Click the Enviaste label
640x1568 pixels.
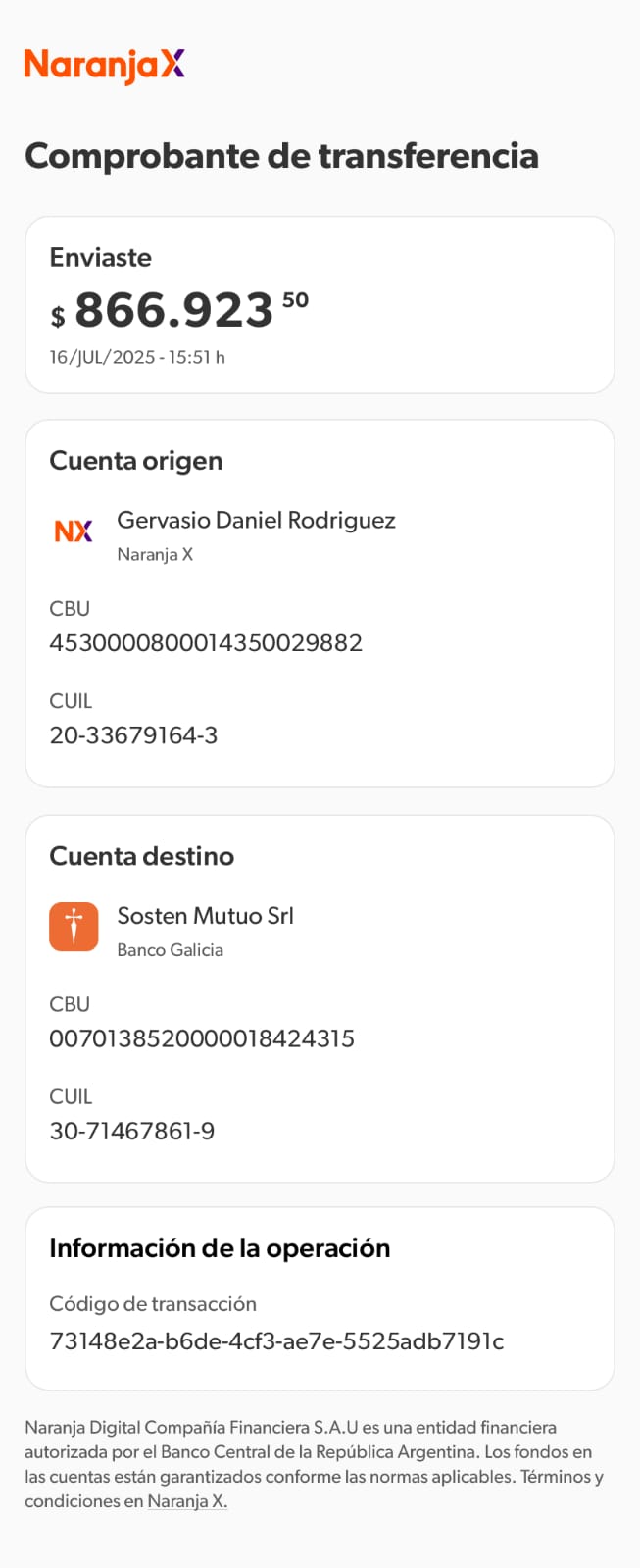[101, 258]
